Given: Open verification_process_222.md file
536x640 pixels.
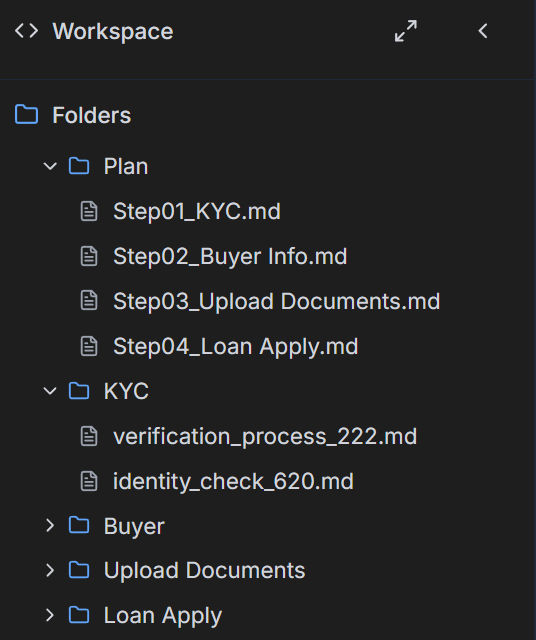Looking at the screenshot, I should (x=265, y=436).
